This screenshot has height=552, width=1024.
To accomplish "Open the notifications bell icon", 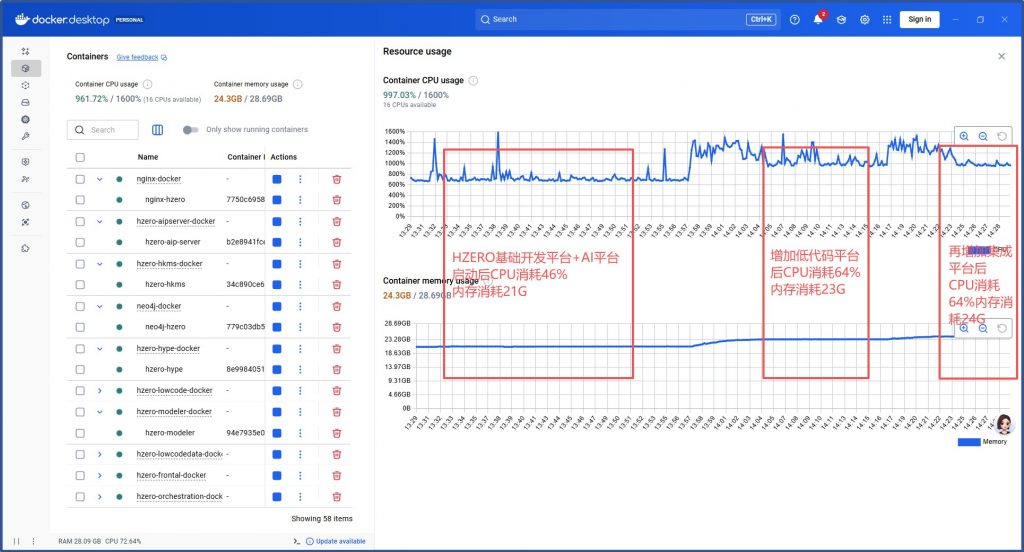I will [x=817, y=19].
